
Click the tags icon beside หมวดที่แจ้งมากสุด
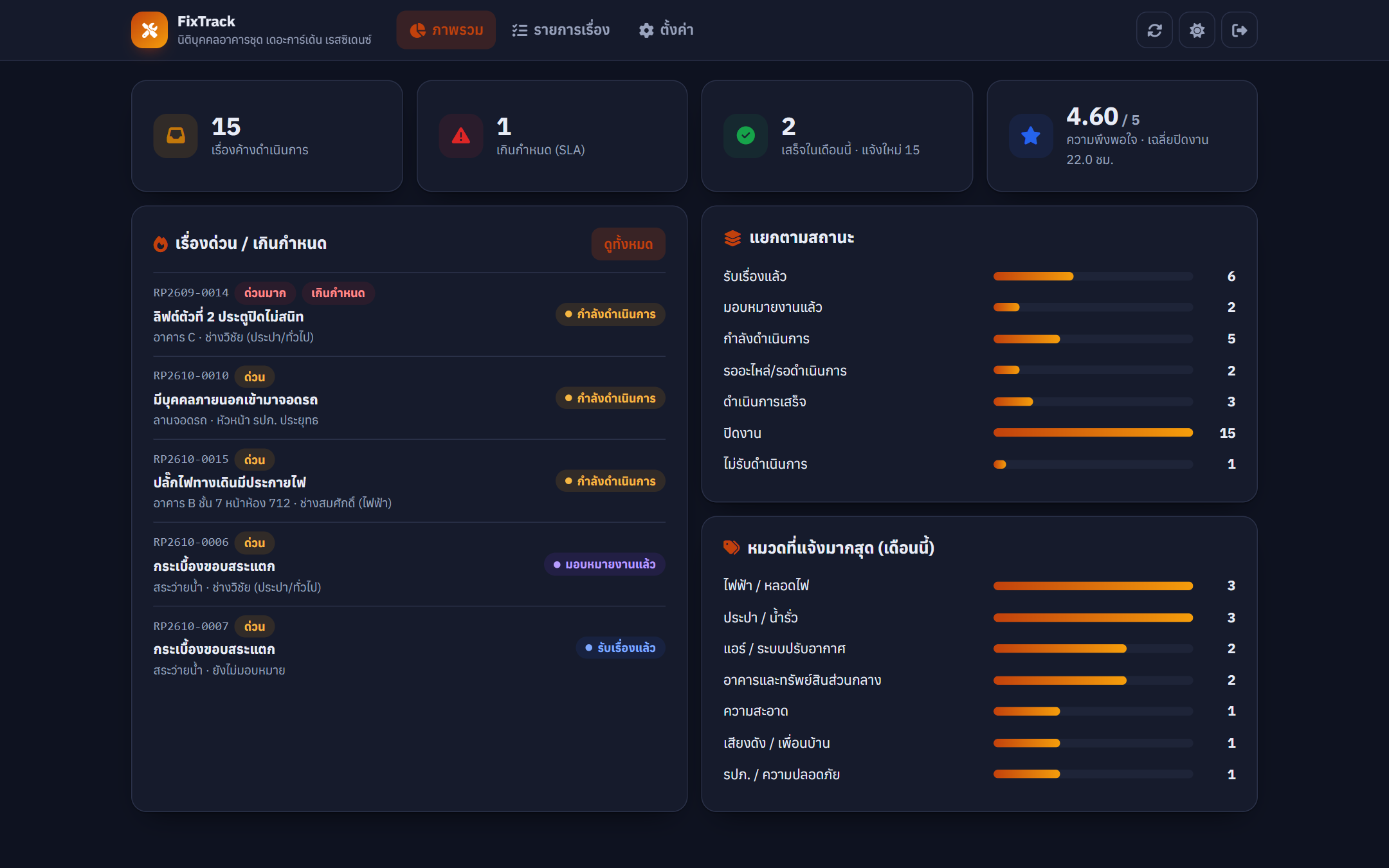click(x=731, y=547)
